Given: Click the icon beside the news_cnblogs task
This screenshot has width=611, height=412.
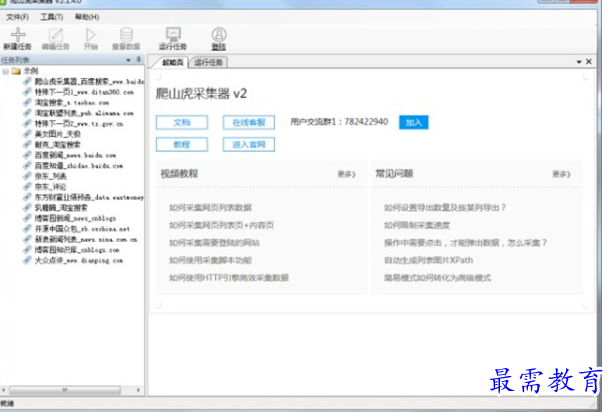Looking at the screenshot, I should tap(27, 218).
